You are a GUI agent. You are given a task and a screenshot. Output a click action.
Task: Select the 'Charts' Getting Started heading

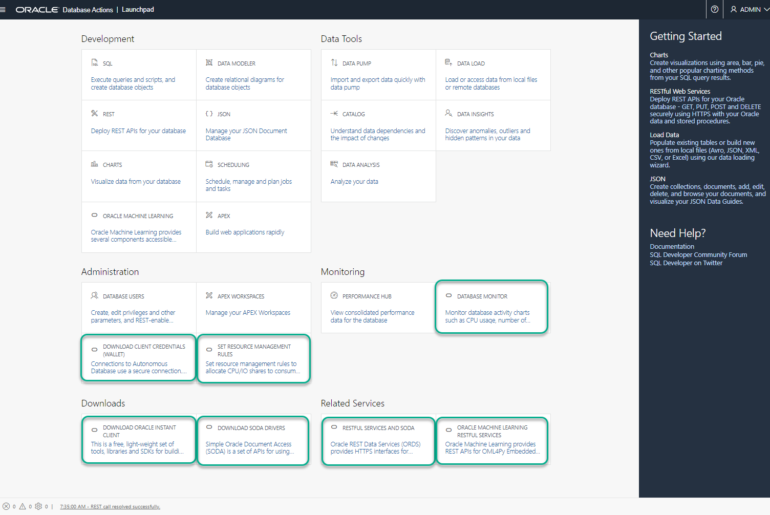tap(659, 55)
